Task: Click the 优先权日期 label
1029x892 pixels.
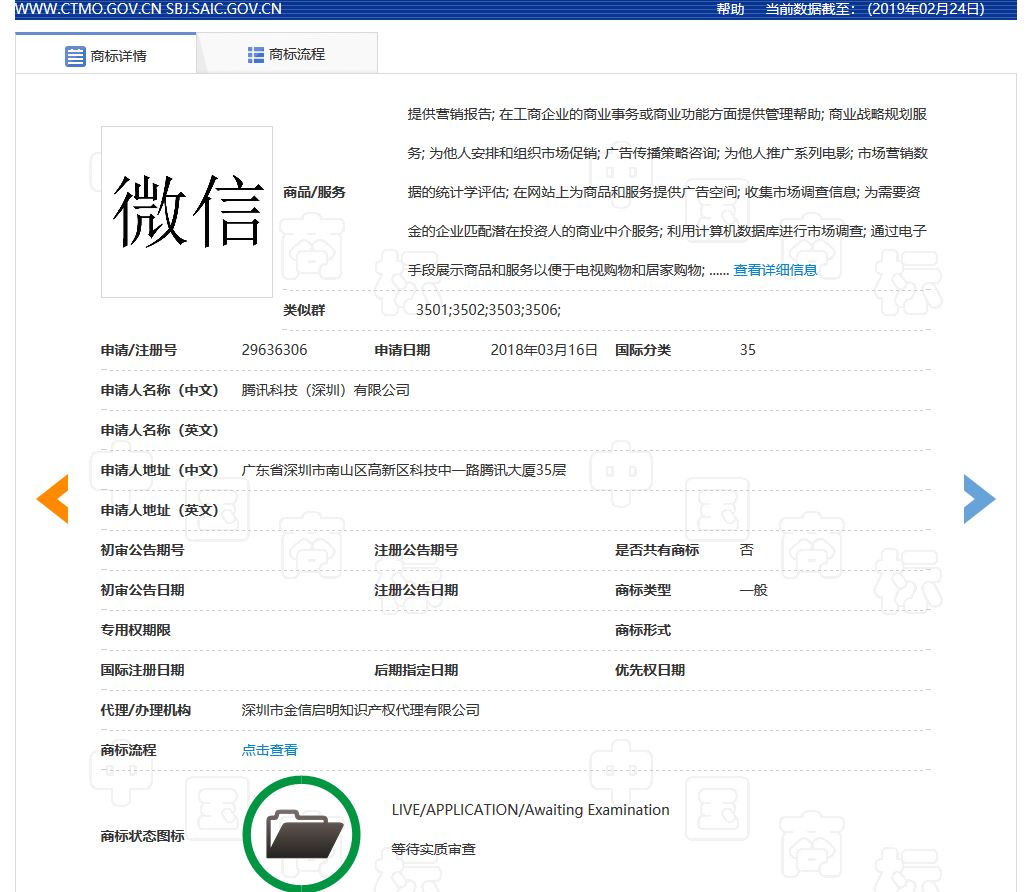Action: (x=650, y=670)
